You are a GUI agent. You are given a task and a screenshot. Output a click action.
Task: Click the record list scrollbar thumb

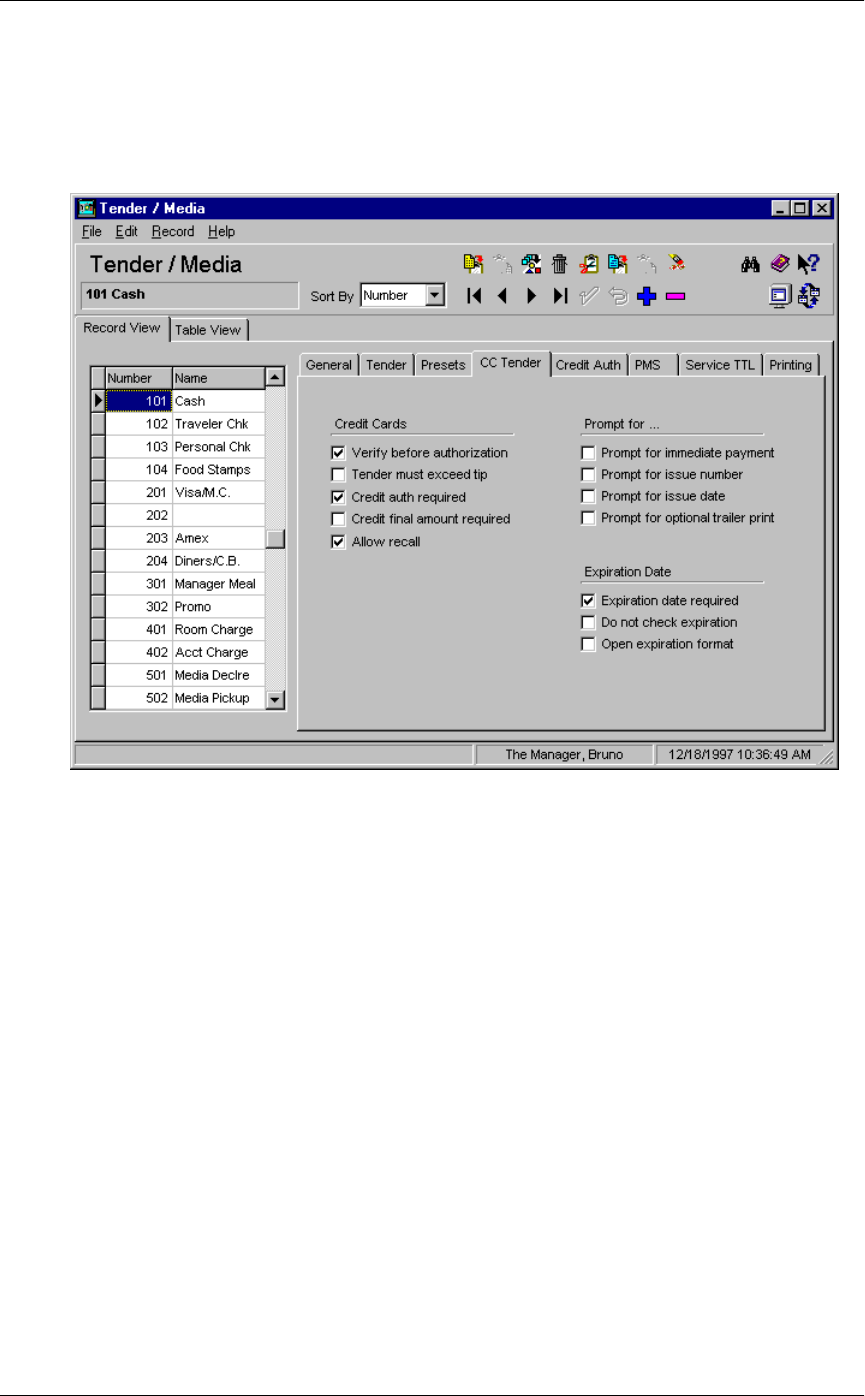[x=275, y=539]
